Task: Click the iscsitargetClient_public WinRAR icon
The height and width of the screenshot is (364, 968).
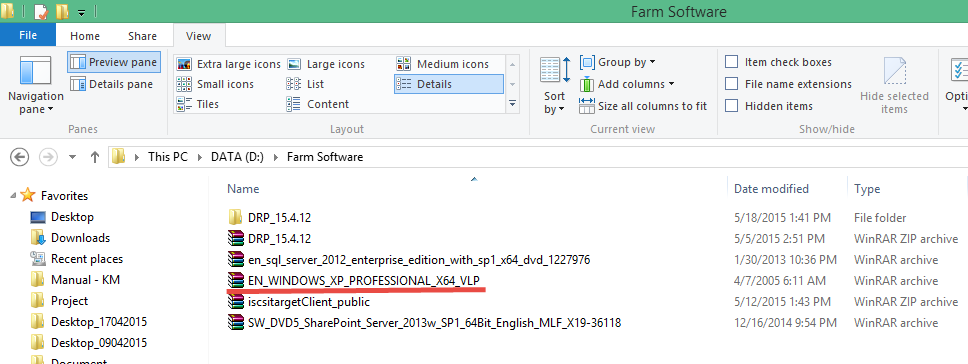Action: [235, 302]
